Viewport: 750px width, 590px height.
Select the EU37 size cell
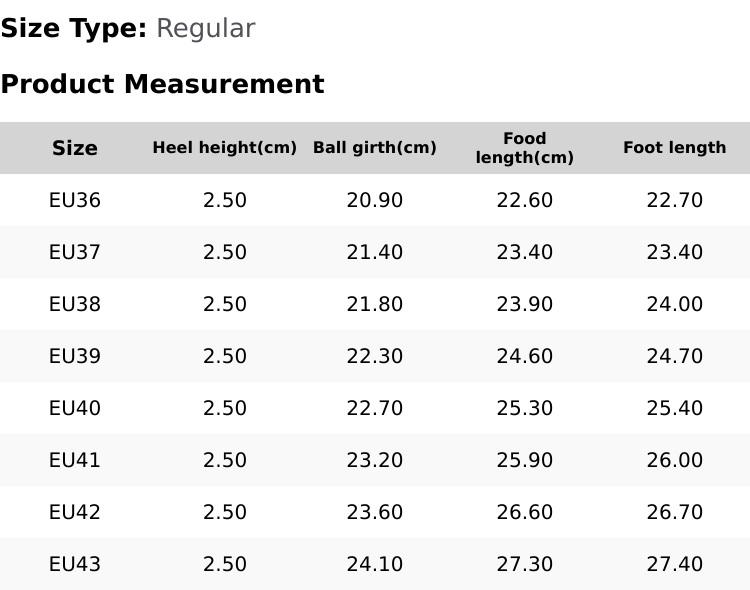click(75, 252)
